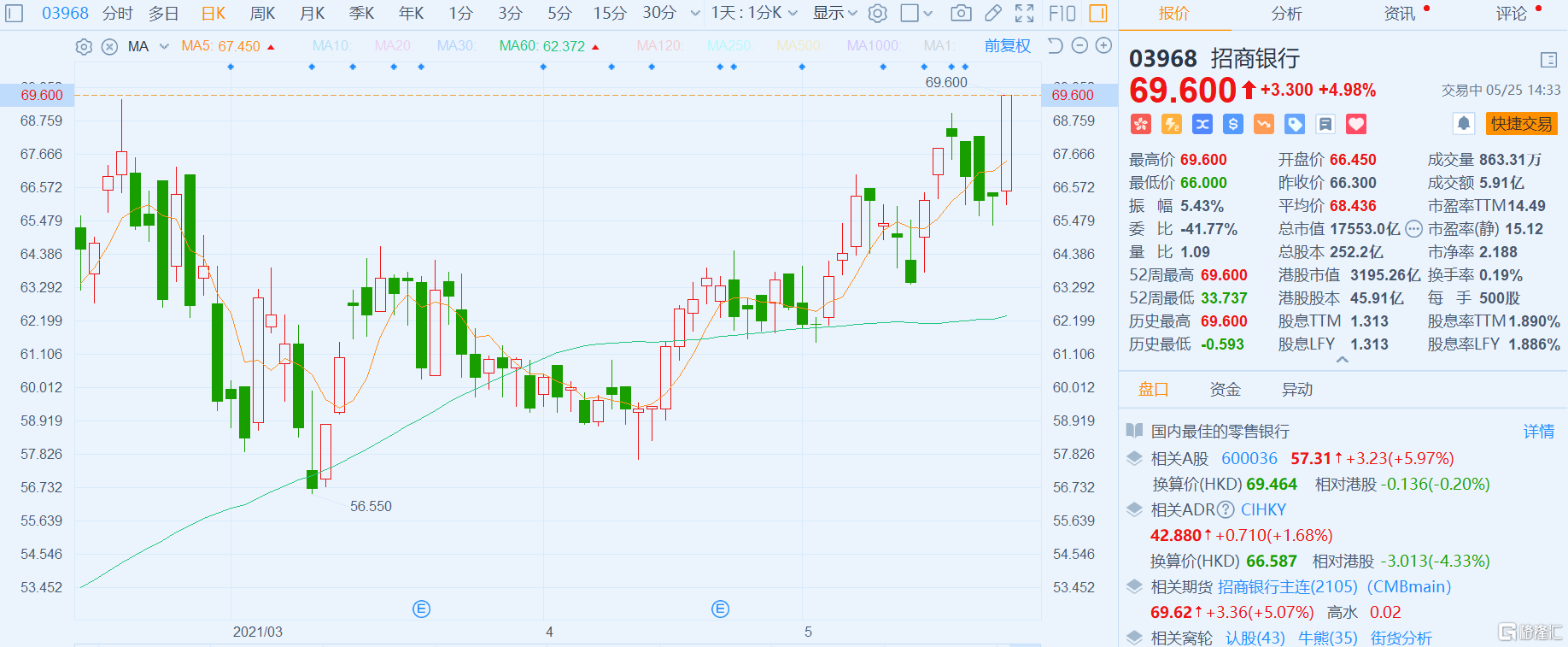Switch to the 周K weekly chart tab
1568x647 pixels.
tap(262, 13)
